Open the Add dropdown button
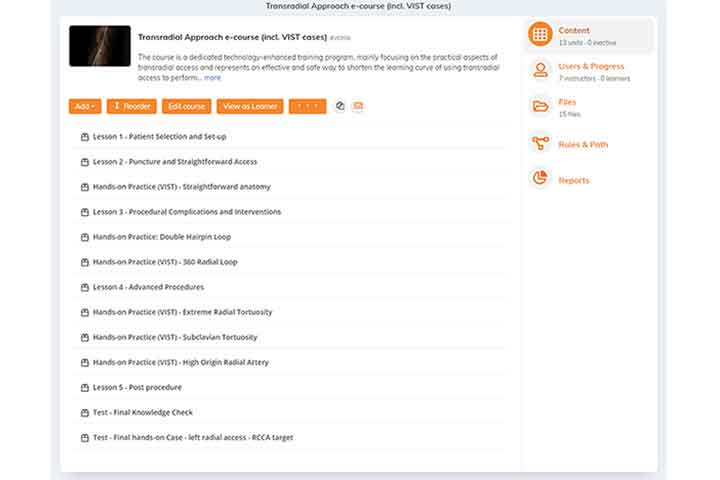Screen dimensions: 720x480 click(x=85, y=106)
